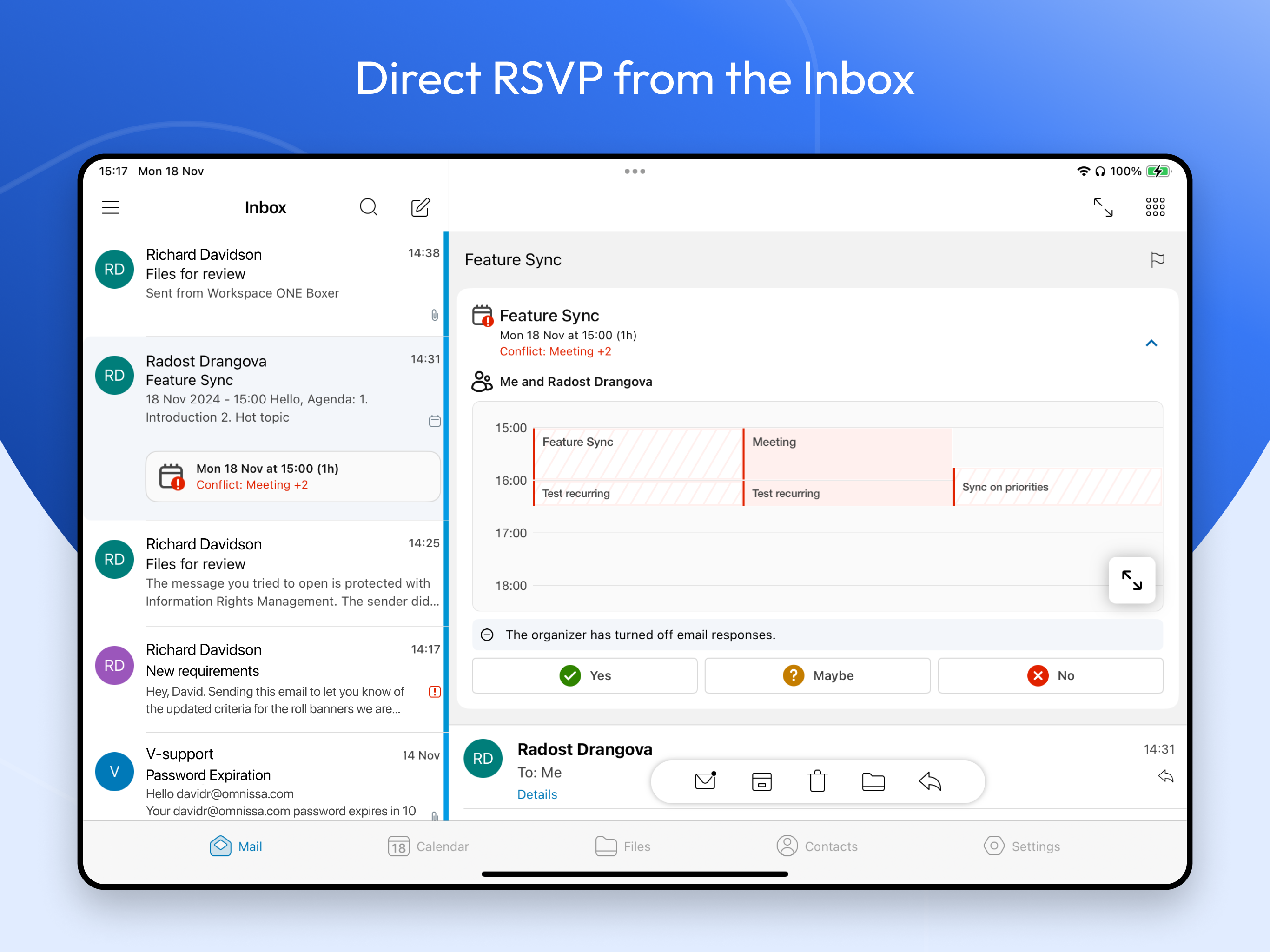Click the three-dot multitasking handle
The height and width of the screenshot is (952, 1270).
(635, 171)
